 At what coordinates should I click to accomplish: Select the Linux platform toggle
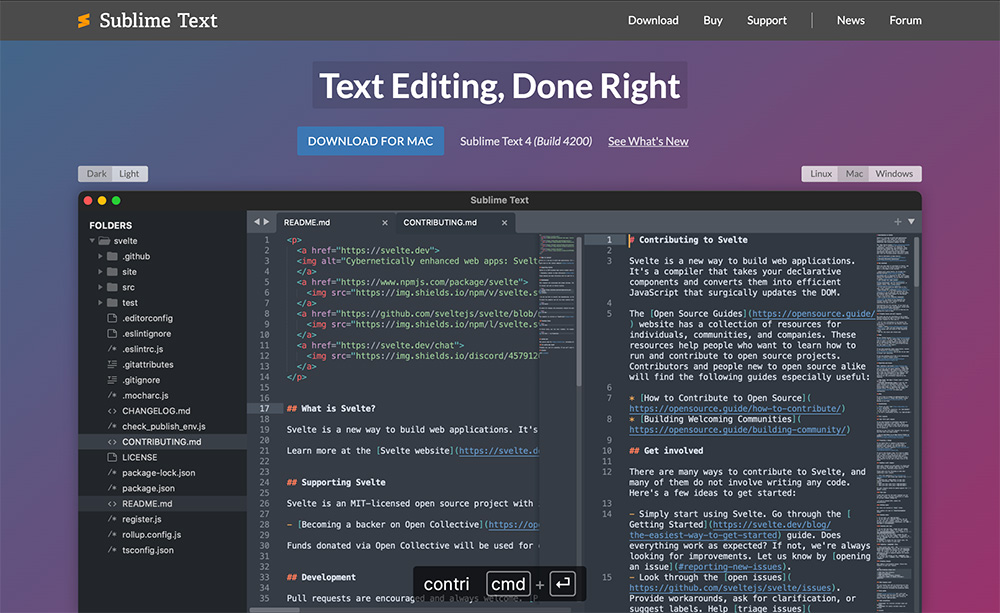[x=821, y=174]
